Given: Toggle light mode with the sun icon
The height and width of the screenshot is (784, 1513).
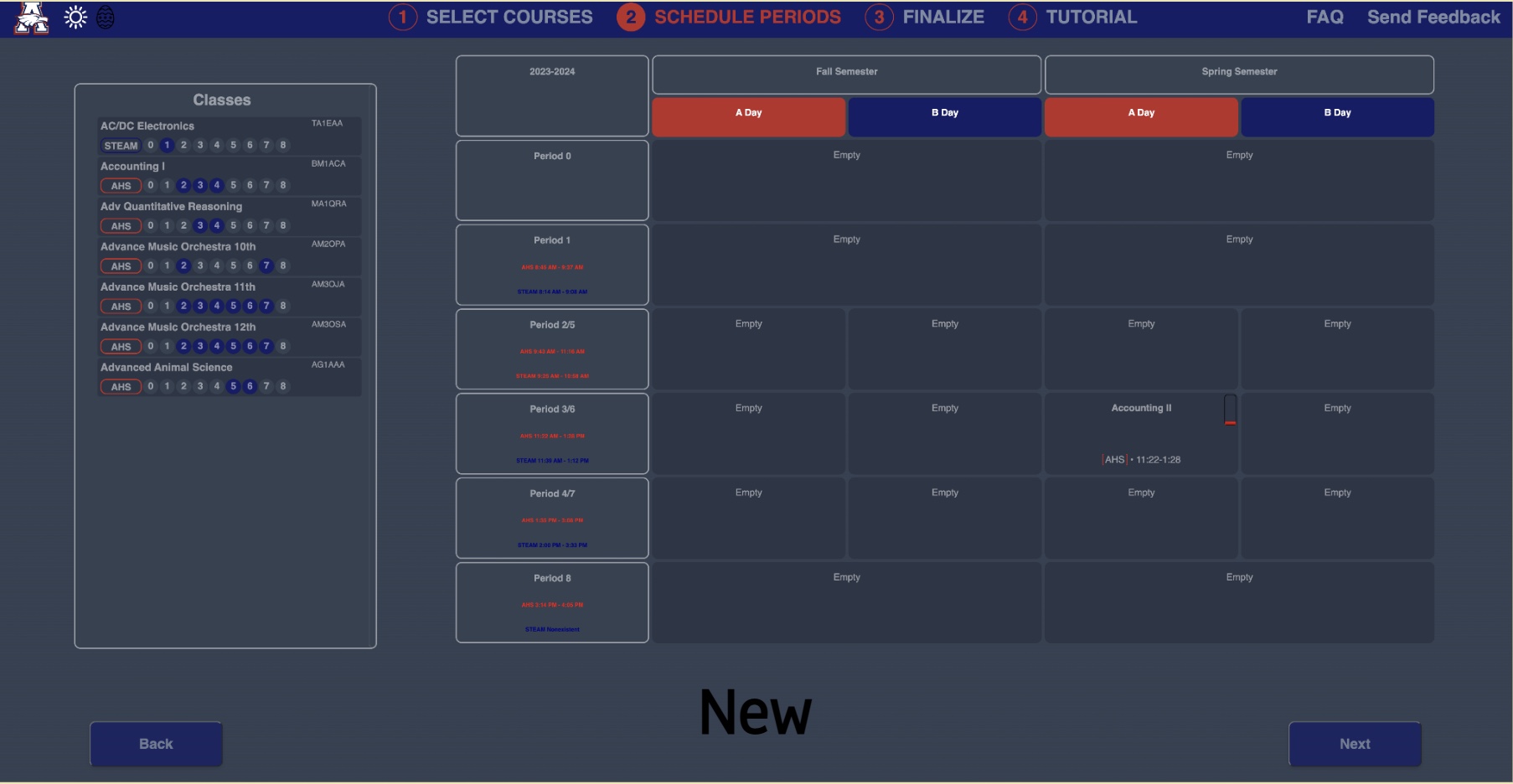Looking at the screenshot, I should pyautogui.click(x=75, y=18).
